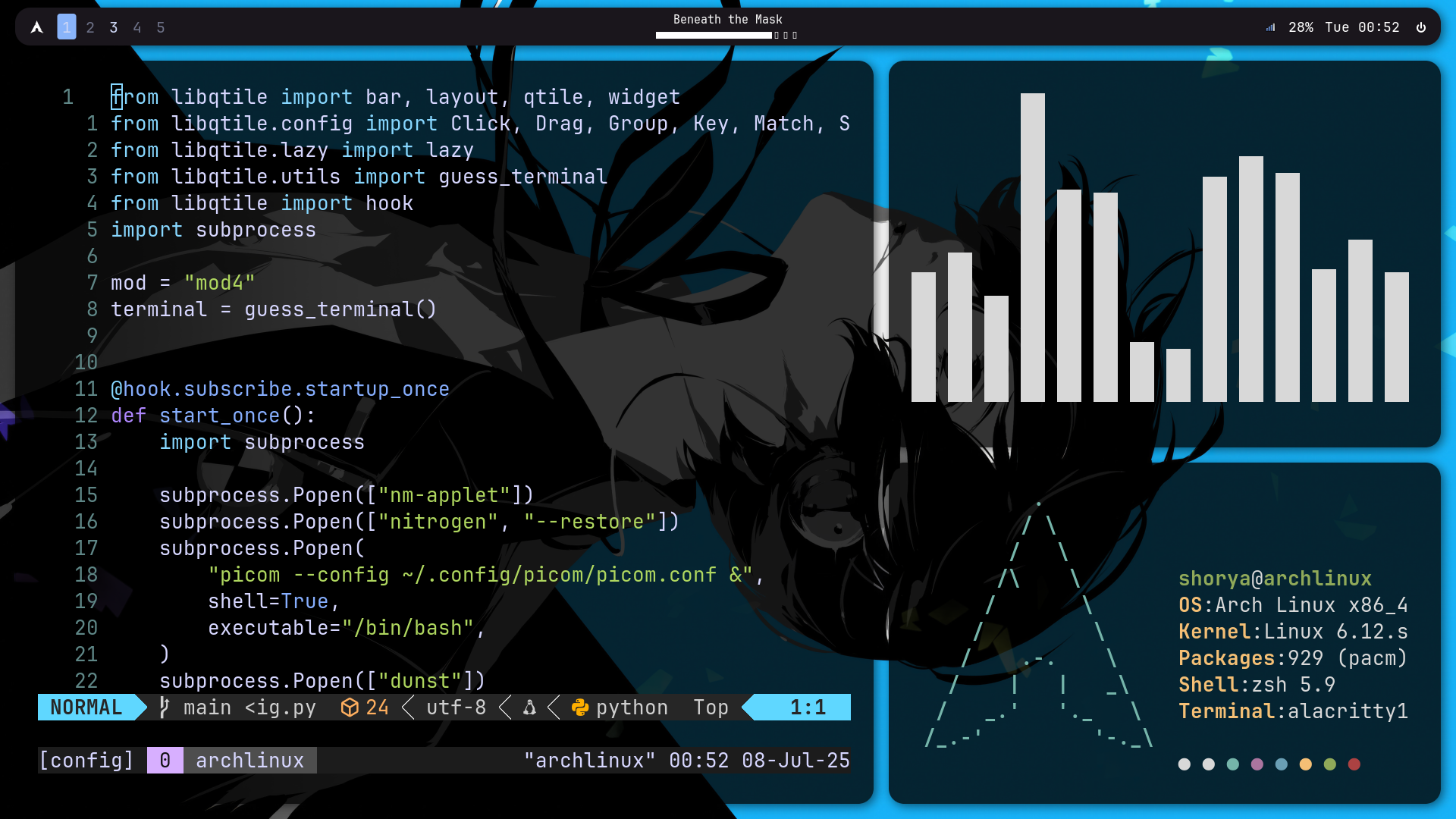This screenshot has height=819, width=1456.
Task: Click the Arch ASCII art logo in neofetch
Action: coord(1038,626)
